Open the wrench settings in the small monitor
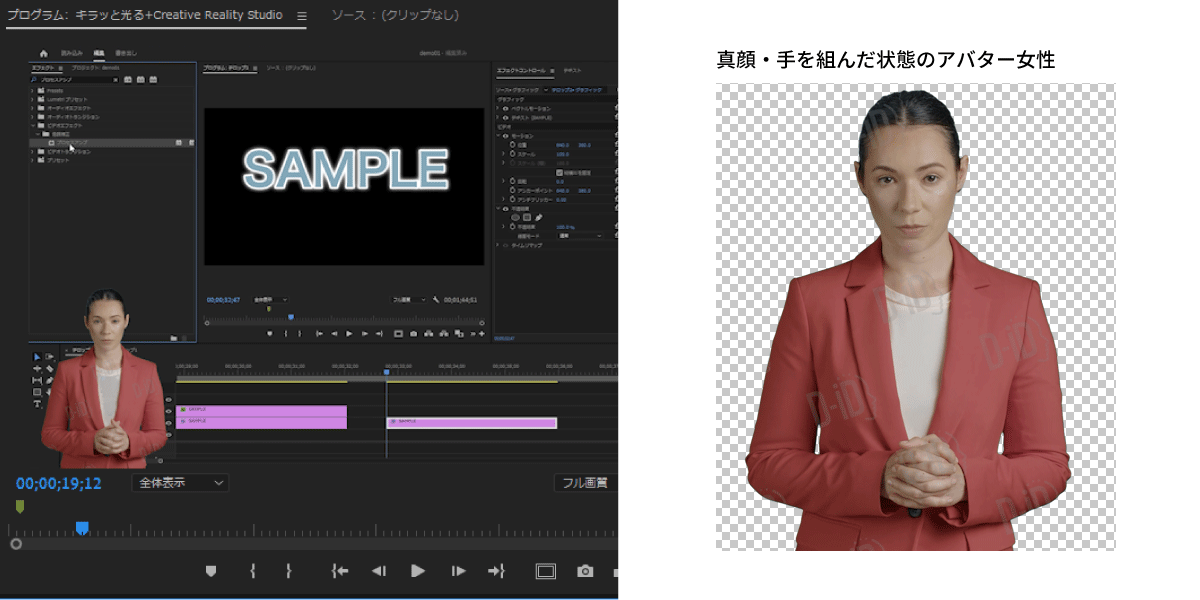Viewport: 1200px width, 600px height. click(437, 299)
